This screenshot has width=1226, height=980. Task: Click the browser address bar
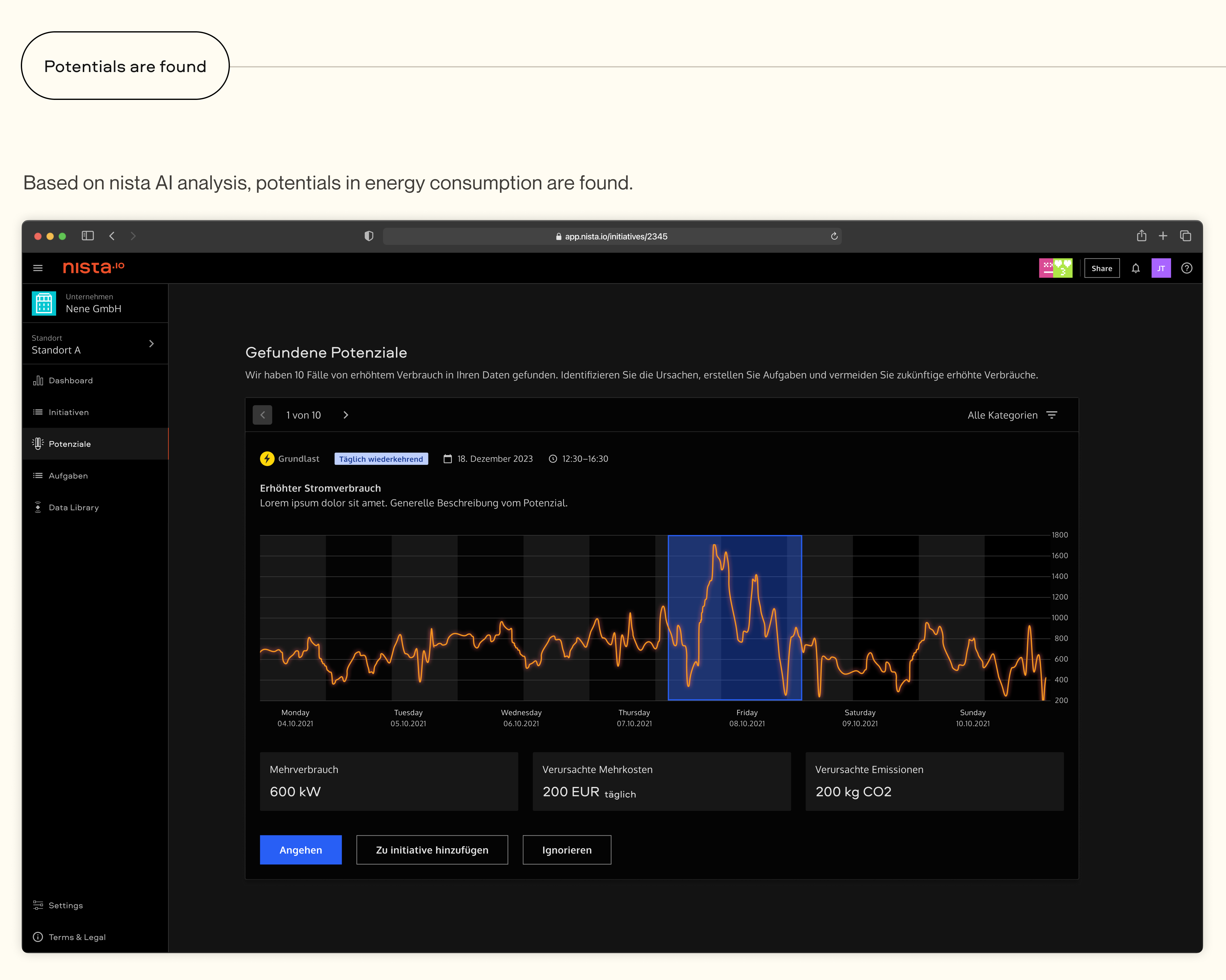tap(611, 237)
